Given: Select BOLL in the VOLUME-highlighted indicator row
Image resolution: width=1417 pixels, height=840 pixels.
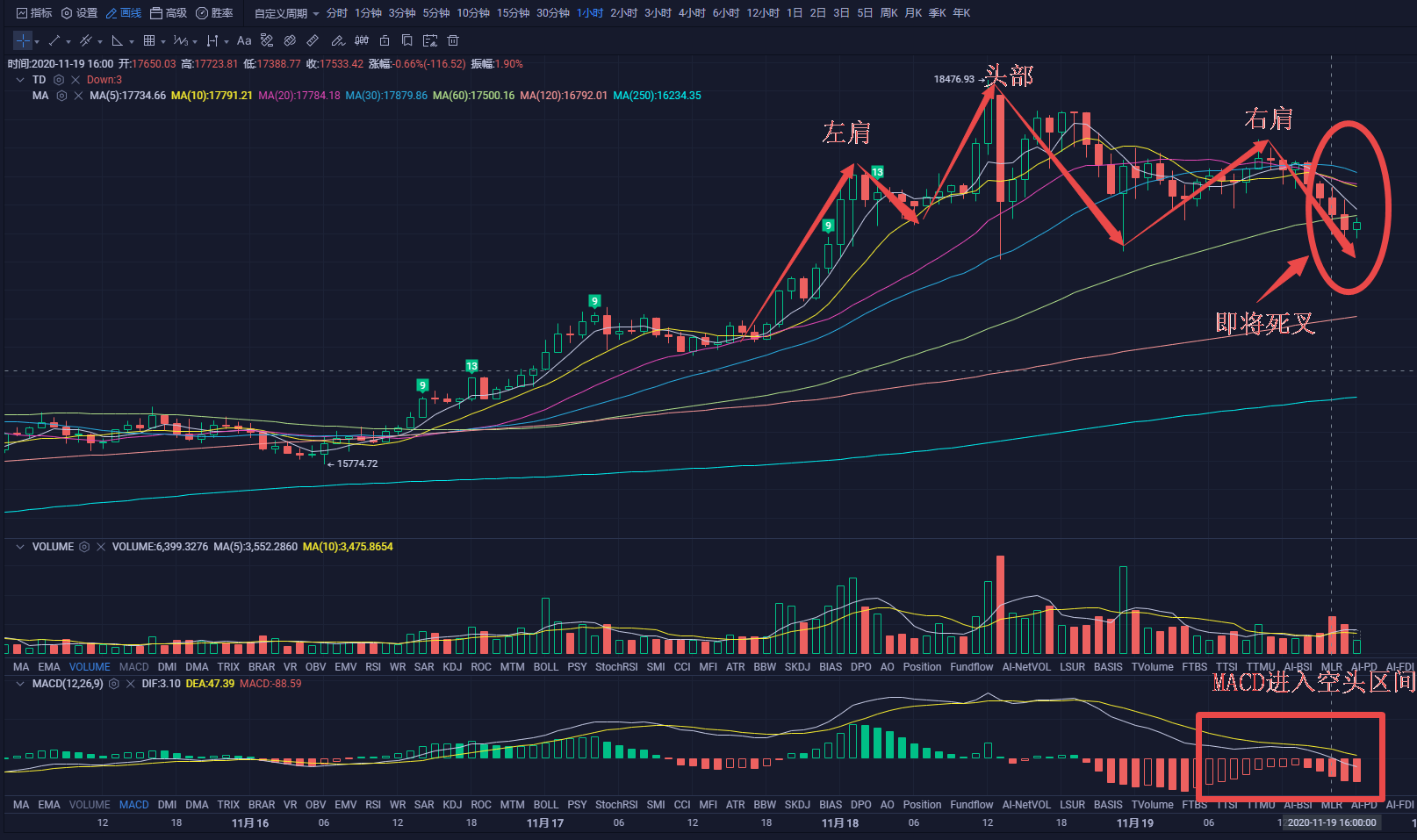Looking at the screenshot, I should [x=546, y=667].
